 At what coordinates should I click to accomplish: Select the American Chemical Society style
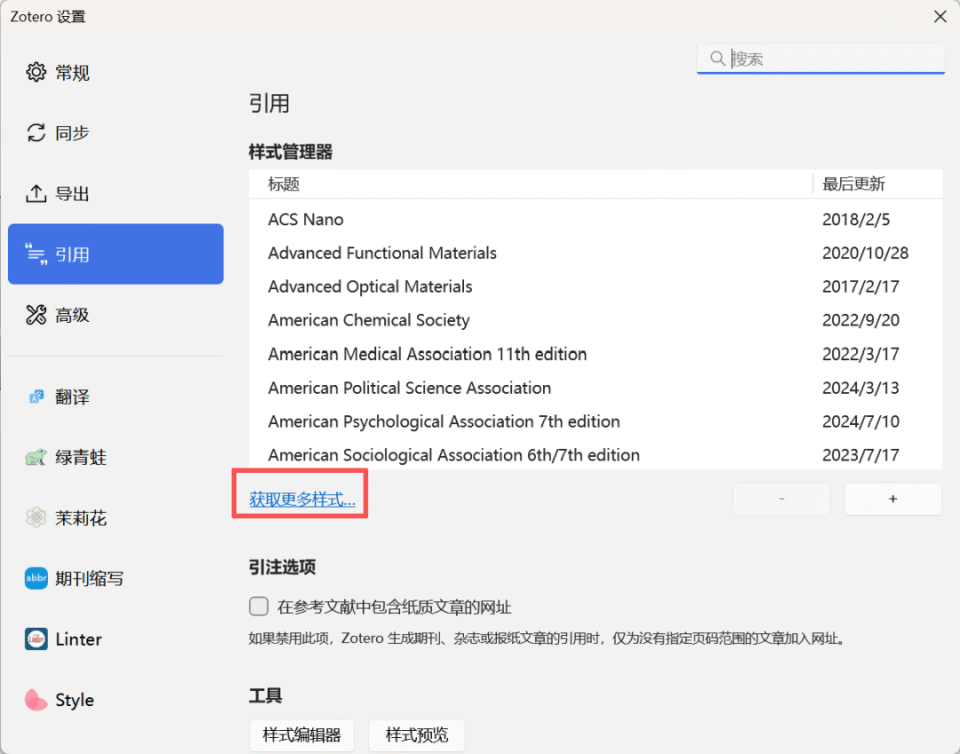pos(596,320)
